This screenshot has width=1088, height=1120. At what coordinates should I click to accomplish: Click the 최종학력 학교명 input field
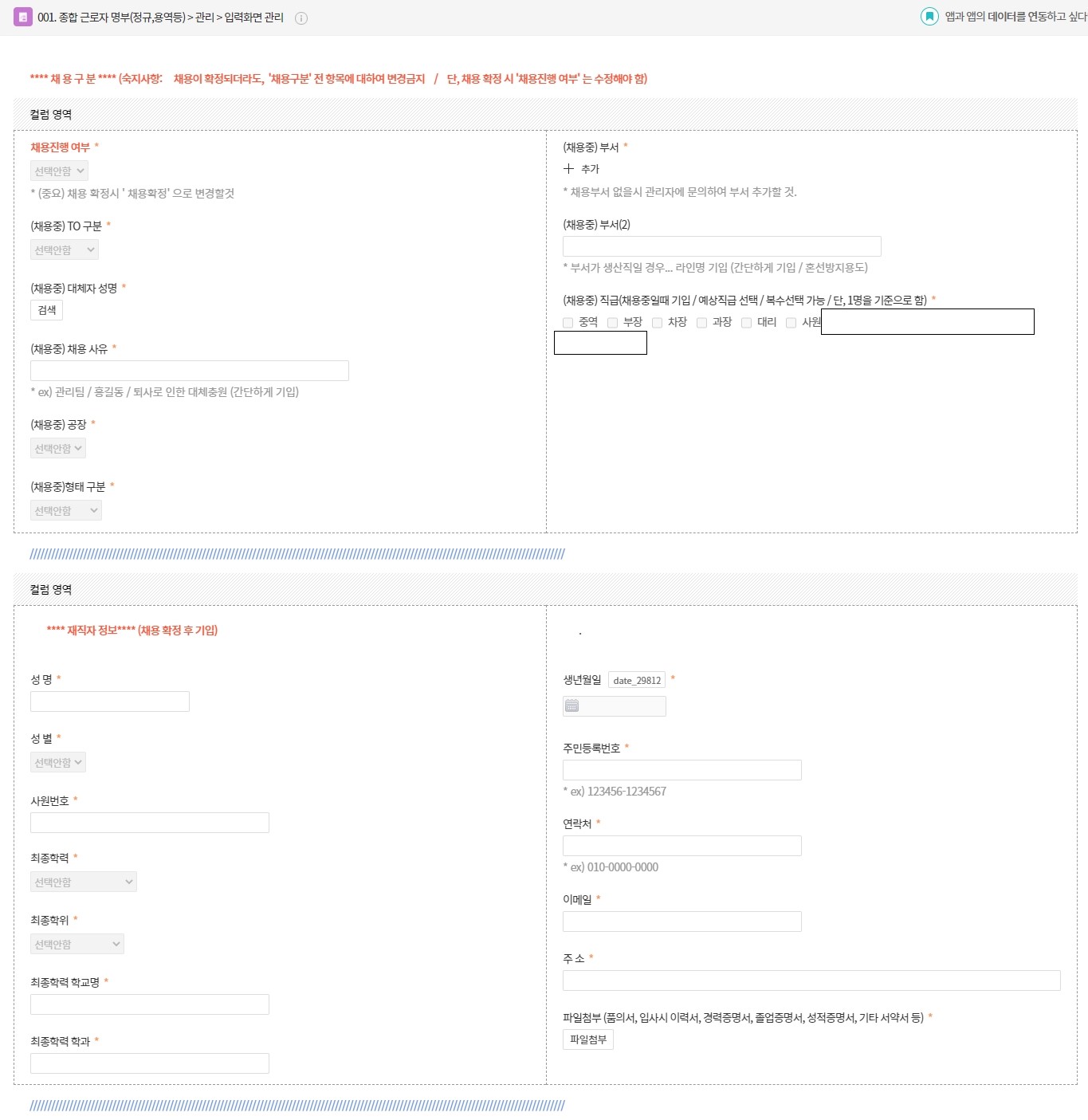[x=150, y=1004]
